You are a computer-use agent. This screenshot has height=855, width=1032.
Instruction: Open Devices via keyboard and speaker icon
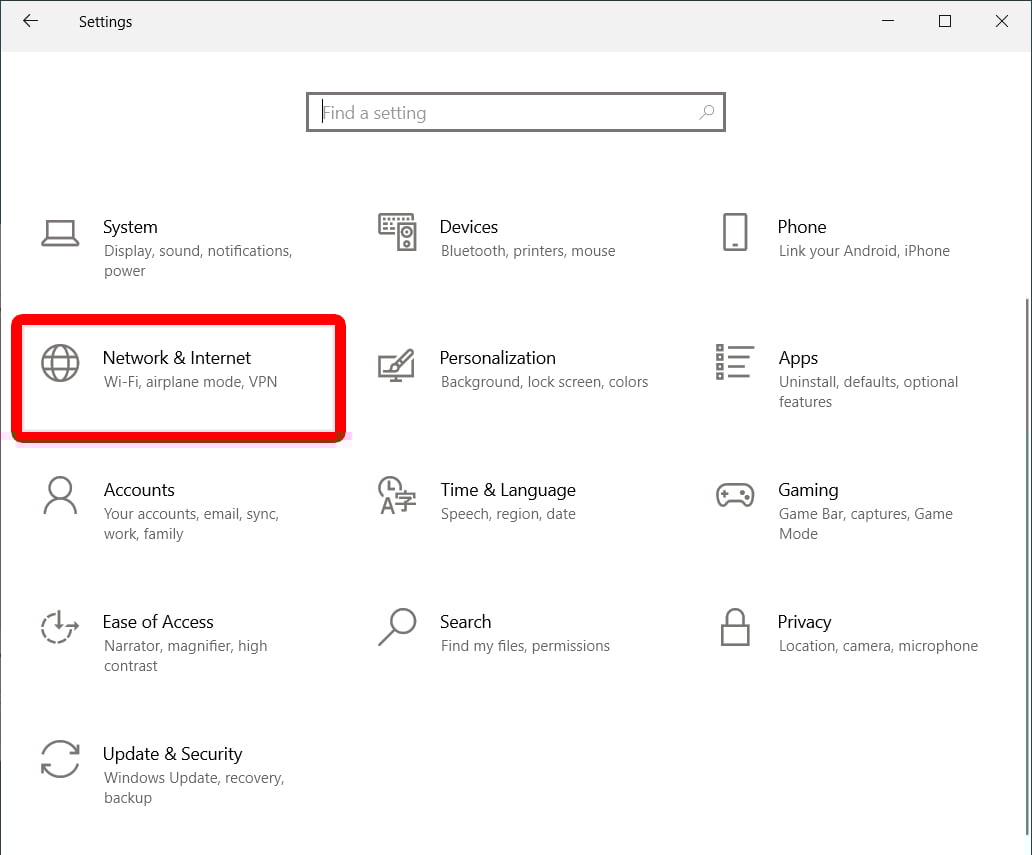[x=397, y=232]
